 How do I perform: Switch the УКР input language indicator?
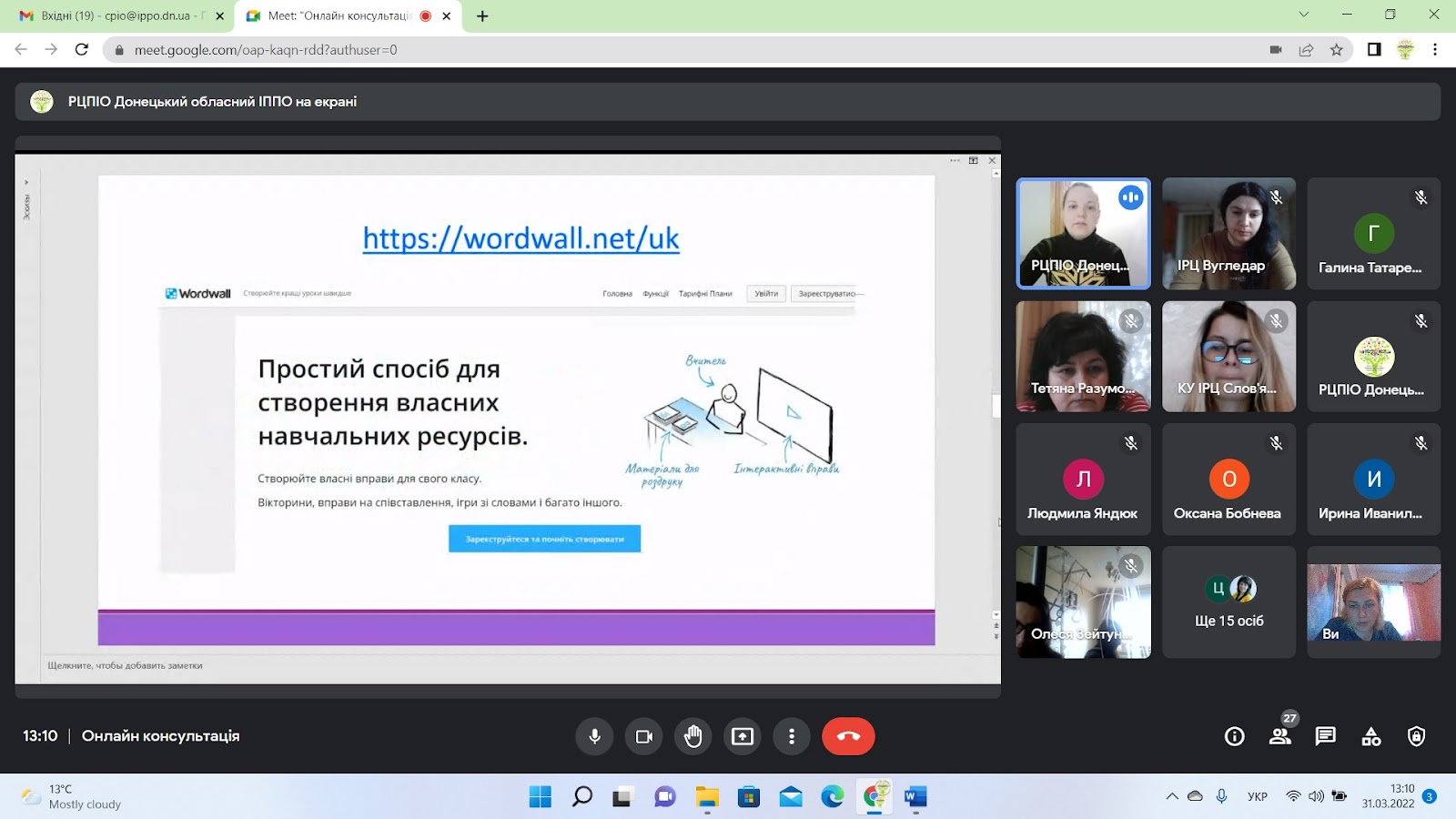coord(1258,796)
